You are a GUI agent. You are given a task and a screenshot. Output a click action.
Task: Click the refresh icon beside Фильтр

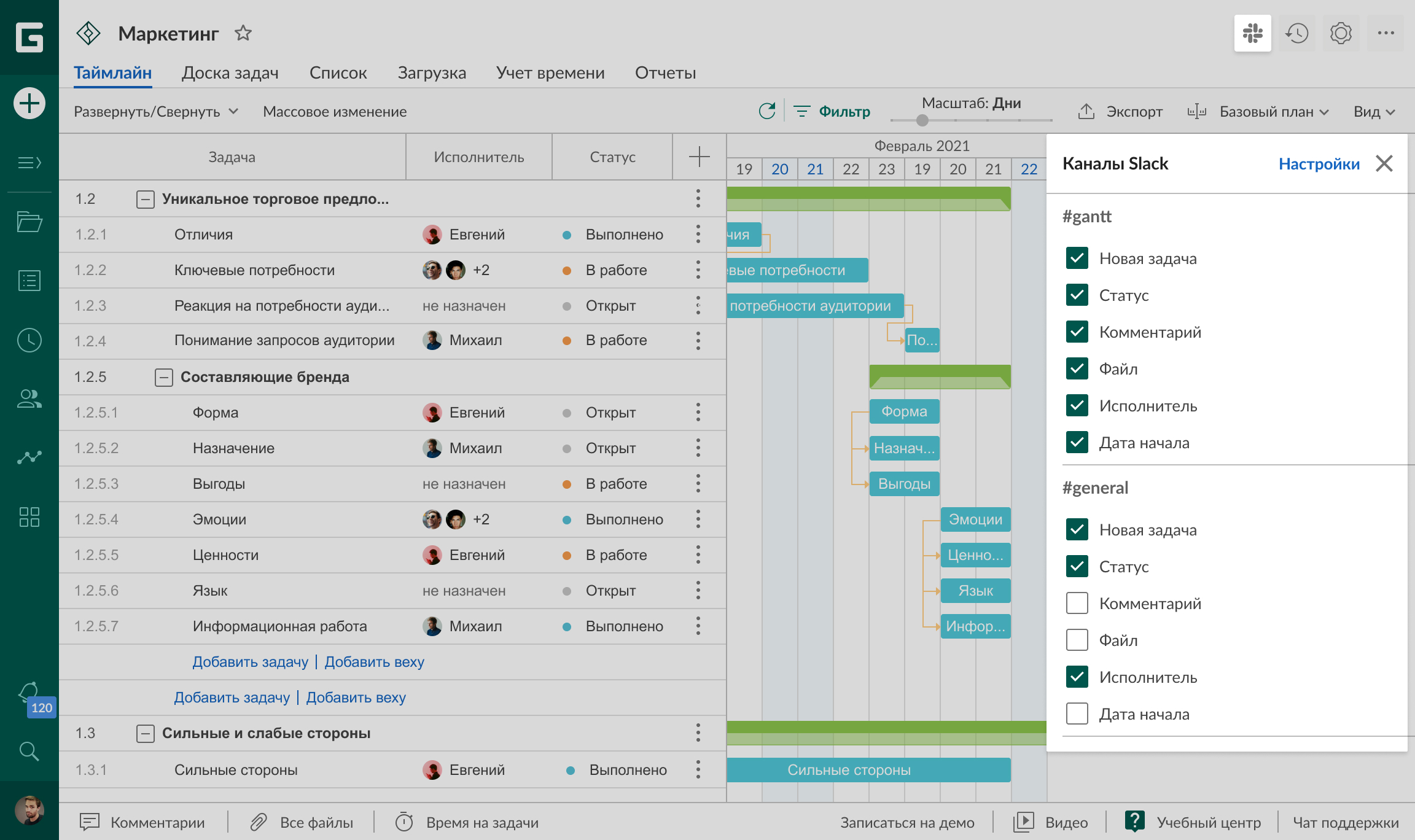[767, 111]
